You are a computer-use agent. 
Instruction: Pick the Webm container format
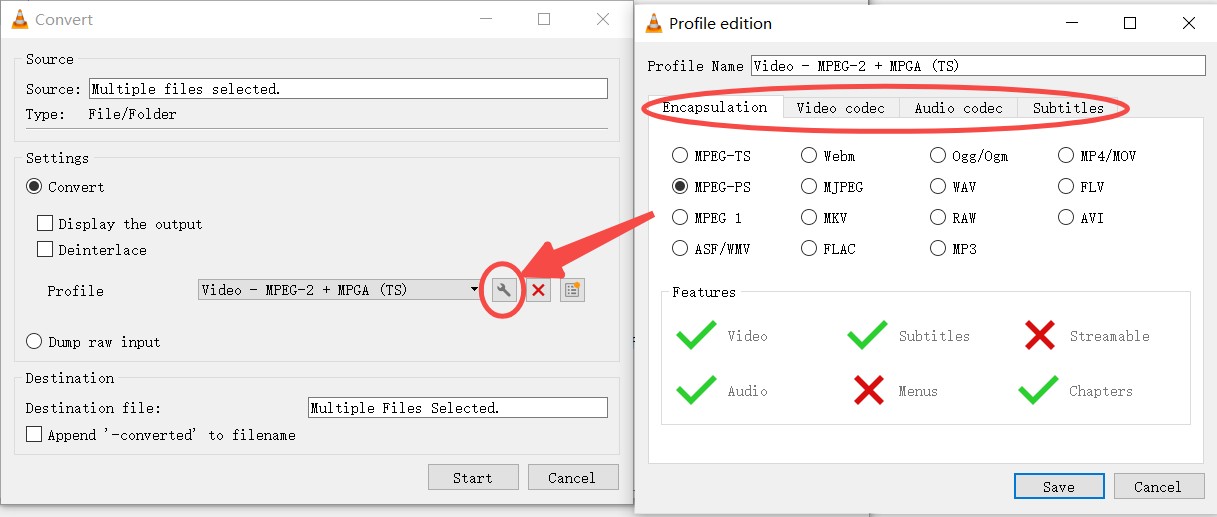[x=809, y=156]
